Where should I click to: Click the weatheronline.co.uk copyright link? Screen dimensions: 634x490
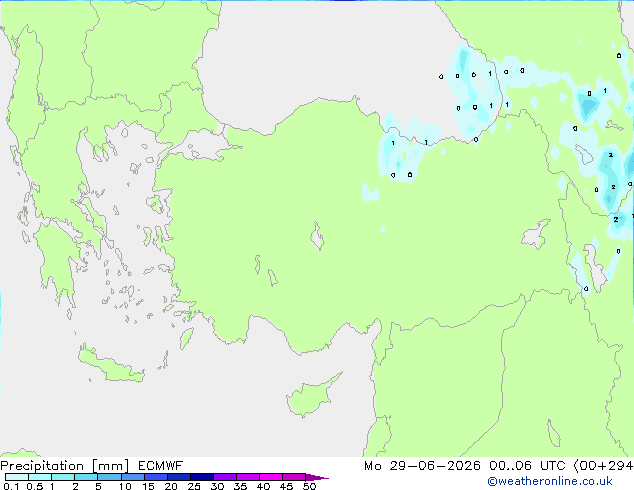[549, 481]
